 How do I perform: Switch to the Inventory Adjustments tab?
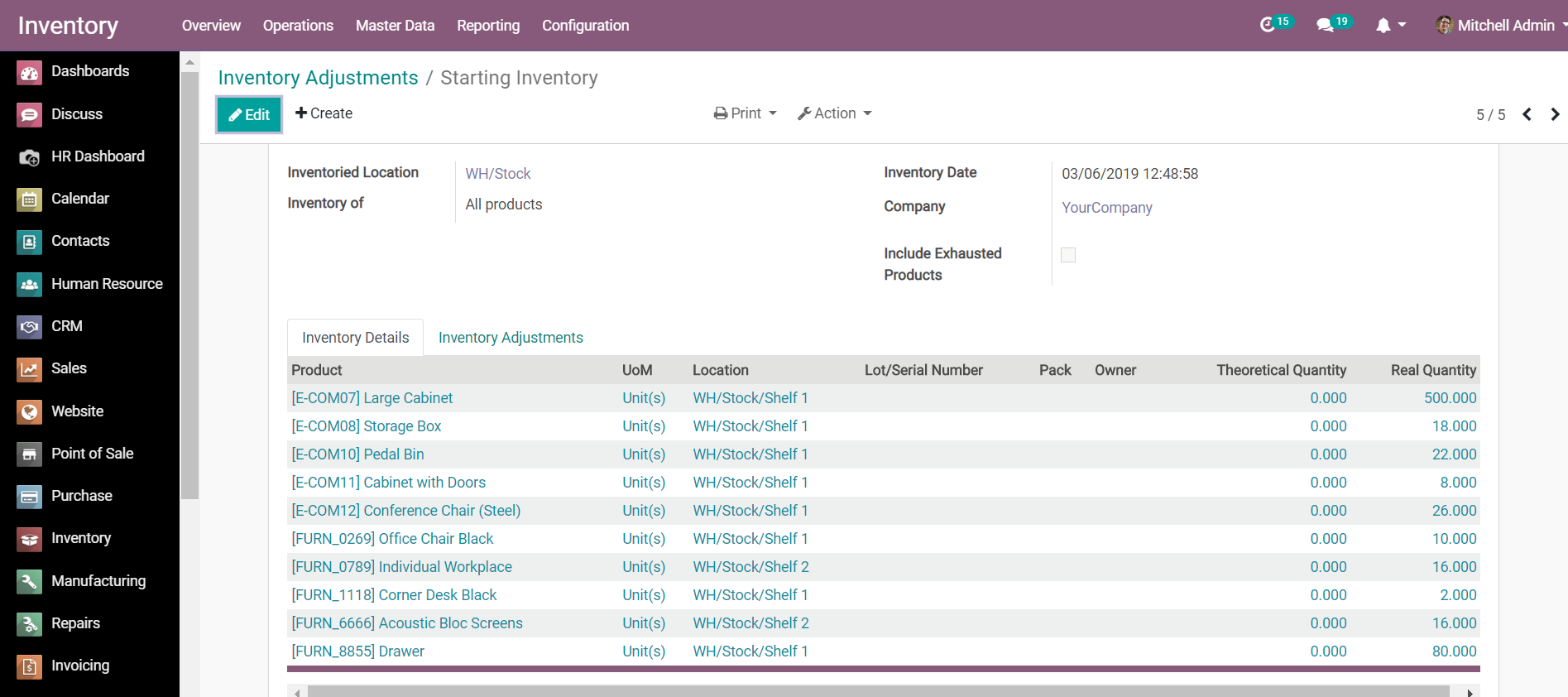click(x=511, y=338)
